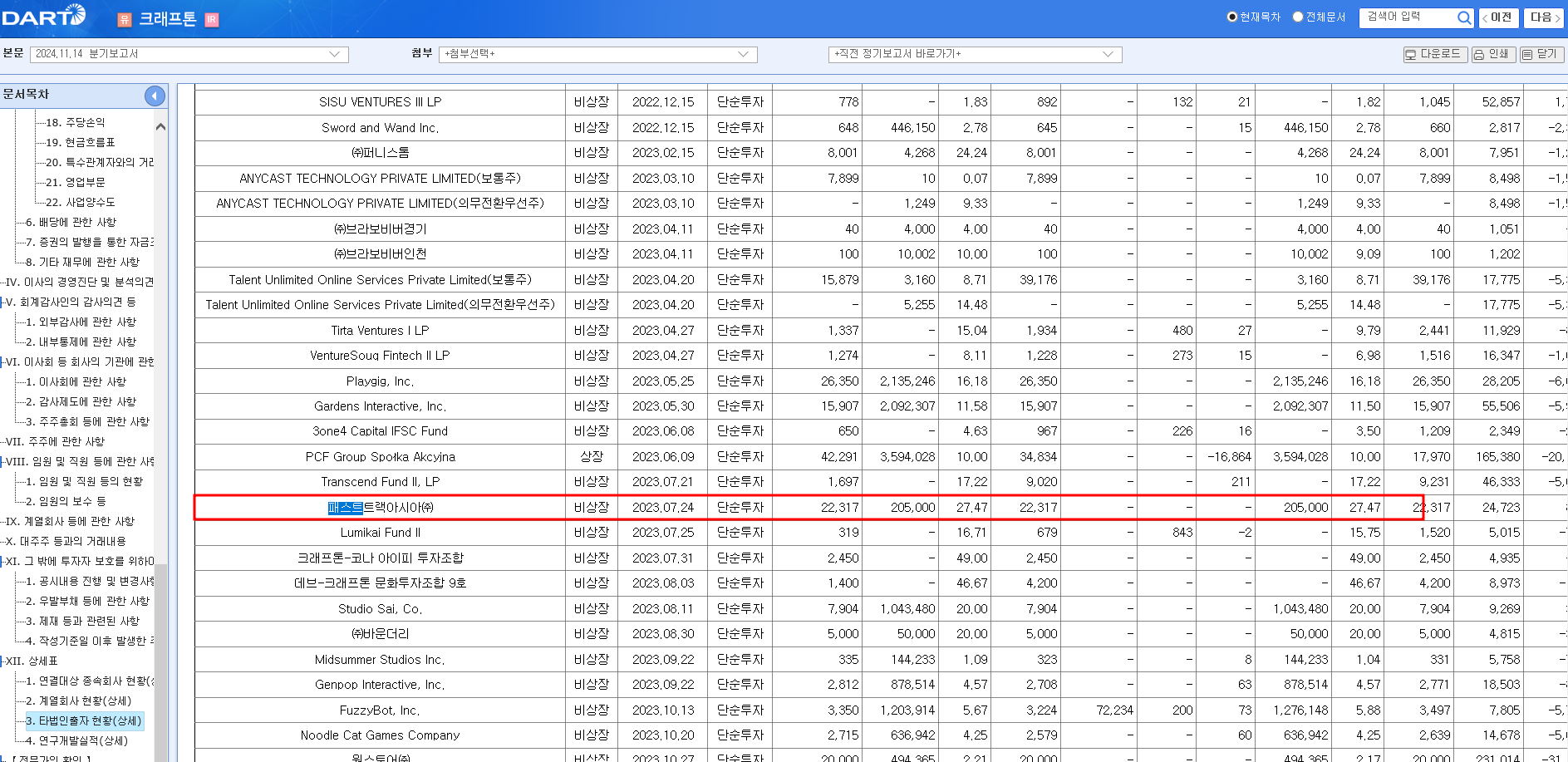Click the Tirta Ventures I LP cell
Viewport: 1568px width, 762px height.
pyautogui.click(x=380, y=331)
